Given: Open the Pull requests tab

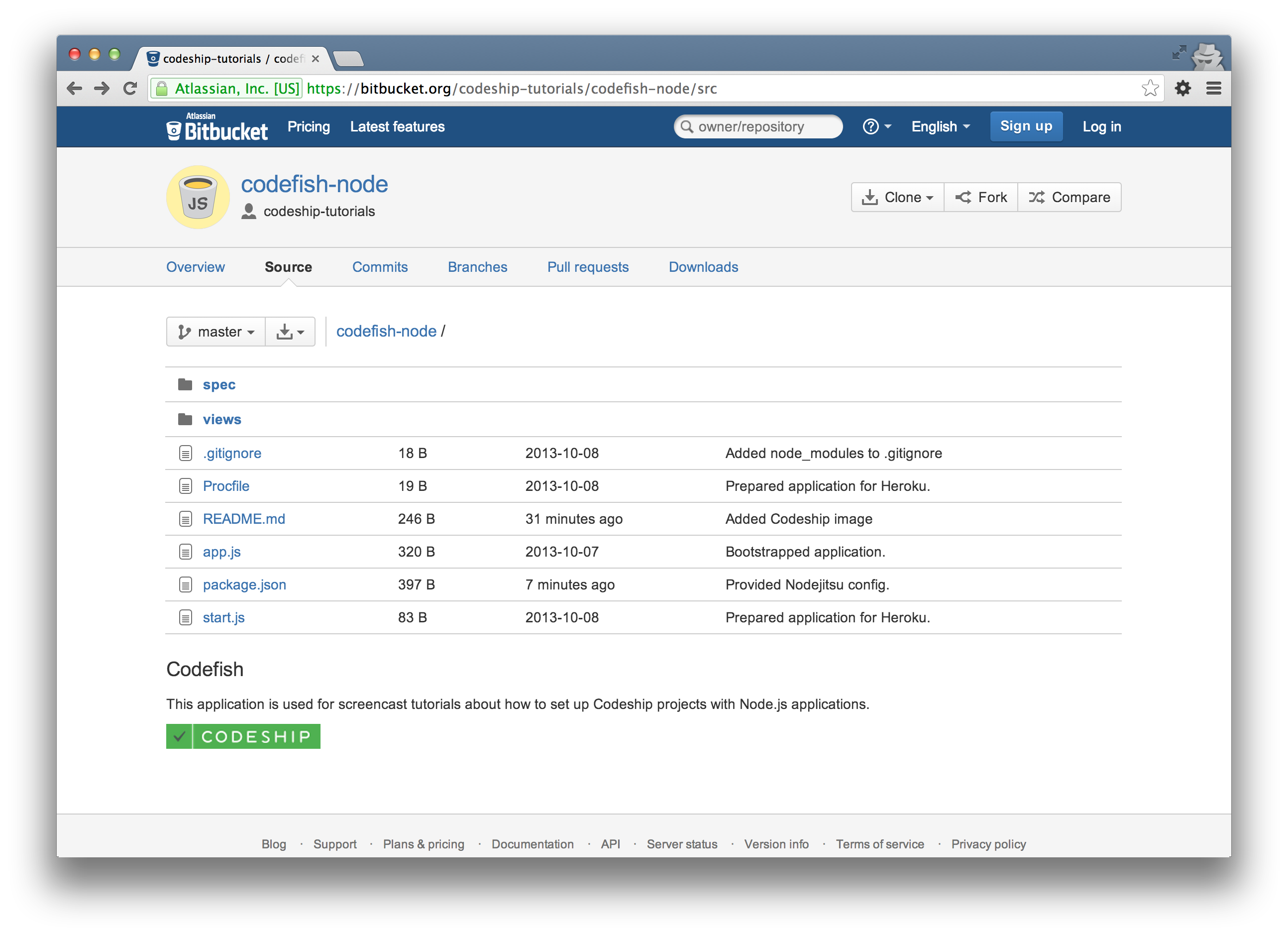Looking at the screenshot, I should 588,267.
